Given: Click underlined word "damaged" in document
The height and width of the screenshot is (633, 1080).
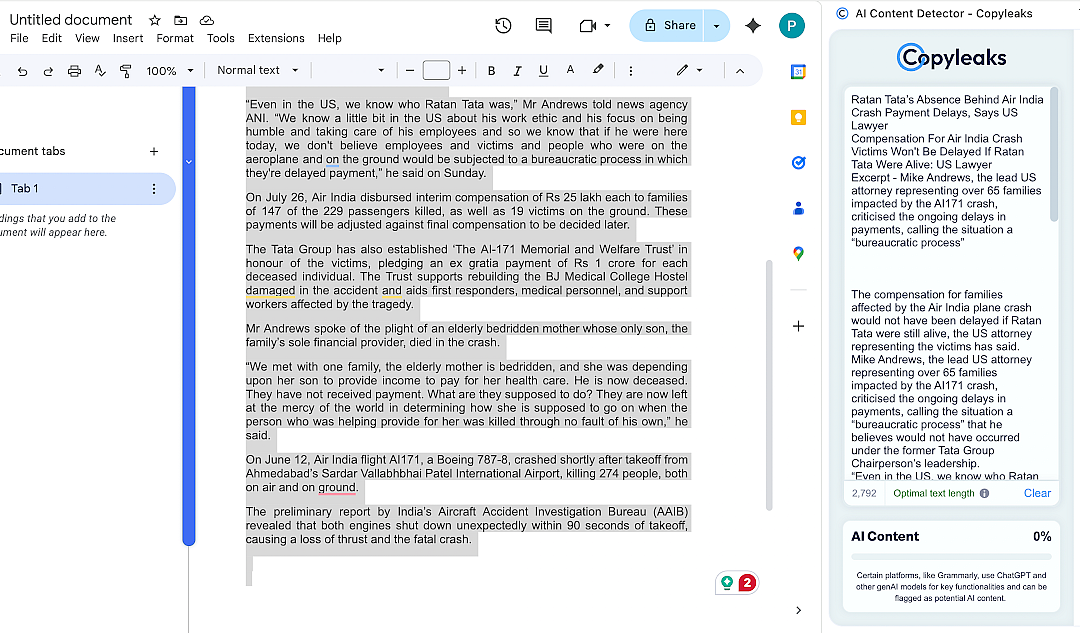Looking at the screenshot, I should pos(270,291).
